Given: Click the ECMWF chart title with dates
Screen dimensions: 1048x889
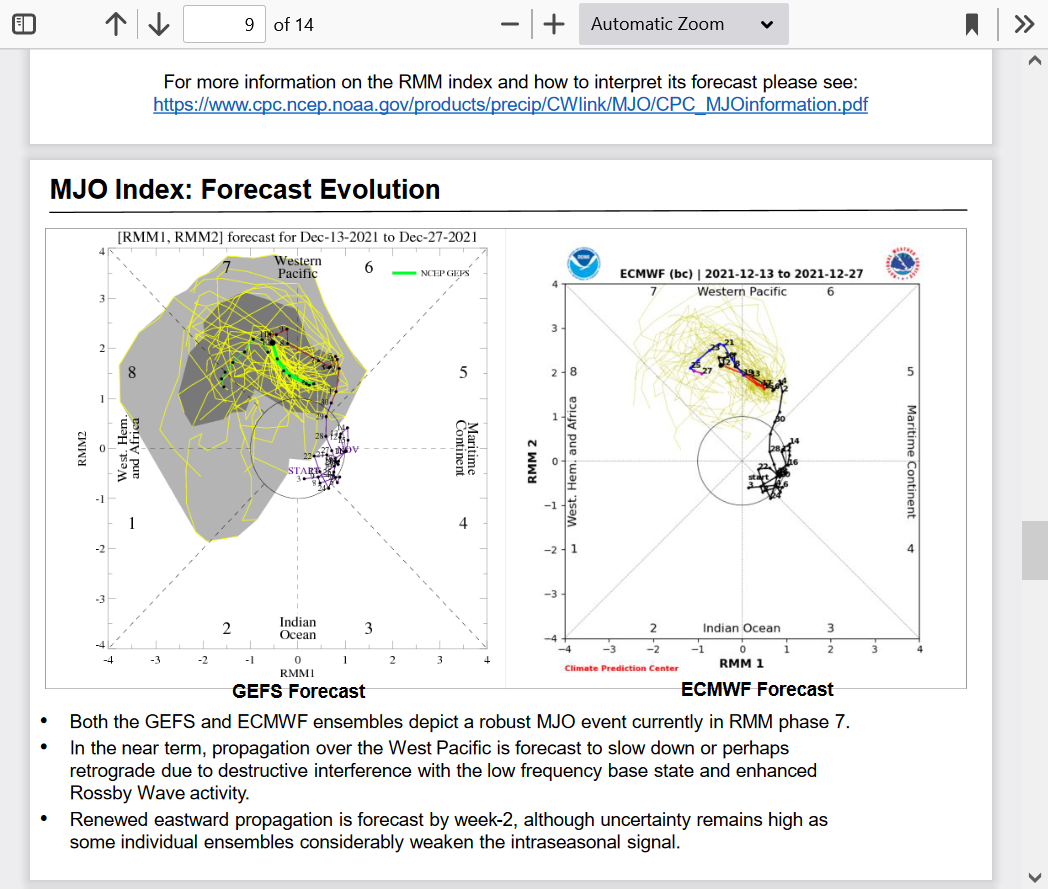Looking at the screenshot, I should [741, 273].
